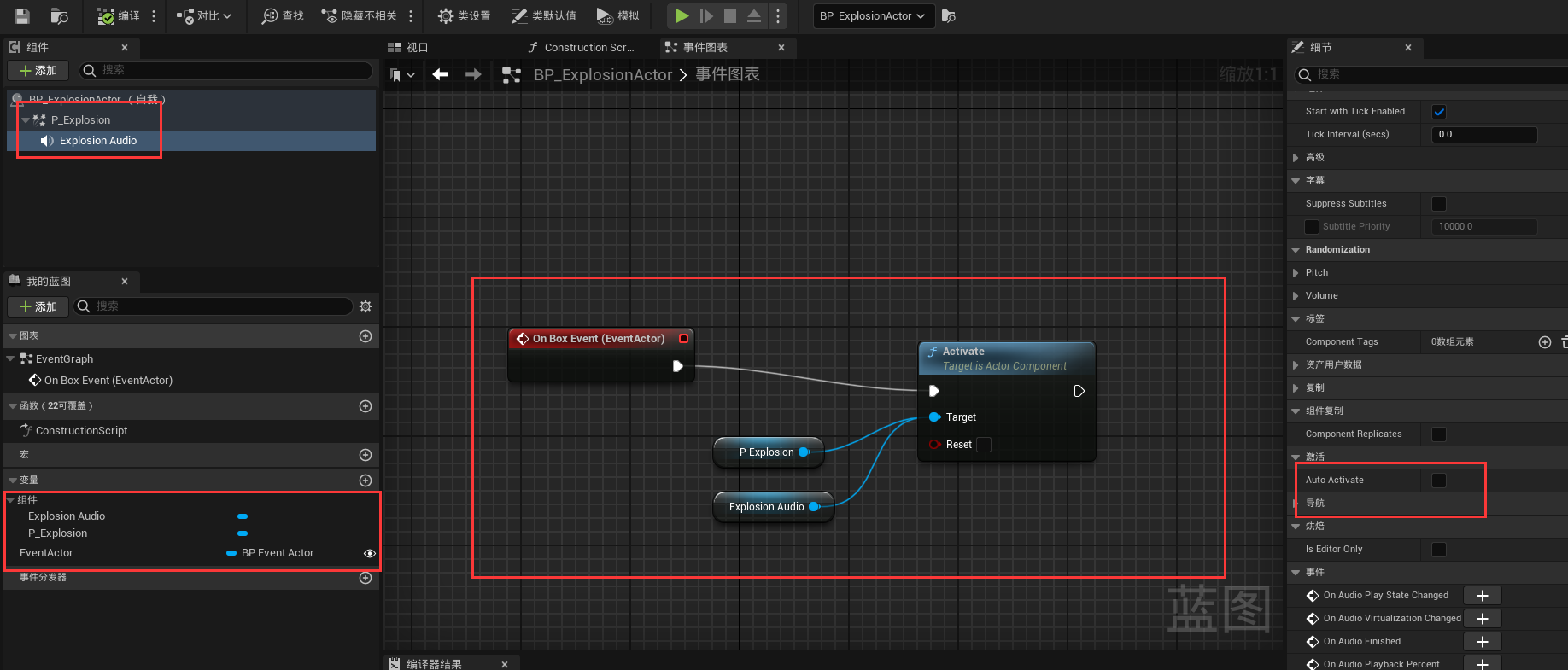The height and width of the screenshot is (670, 1568).
Task: Toggle 隐藏不相关 hide unrelated
Action: (359, 15)
